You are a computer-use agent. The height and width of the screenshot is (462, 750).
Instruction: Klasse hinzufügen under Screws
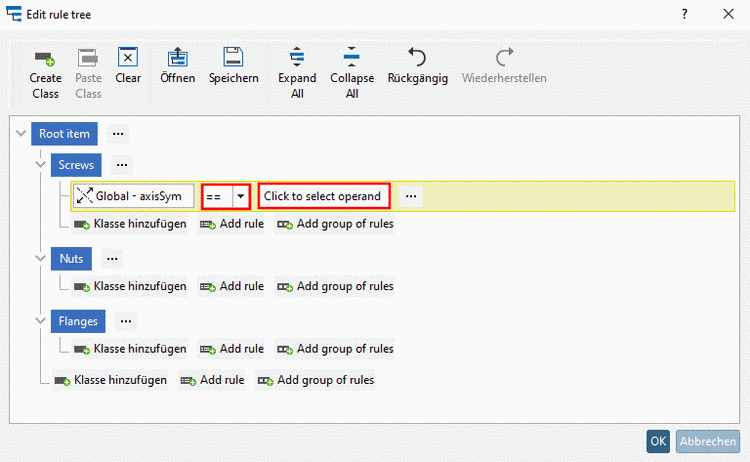130,224
